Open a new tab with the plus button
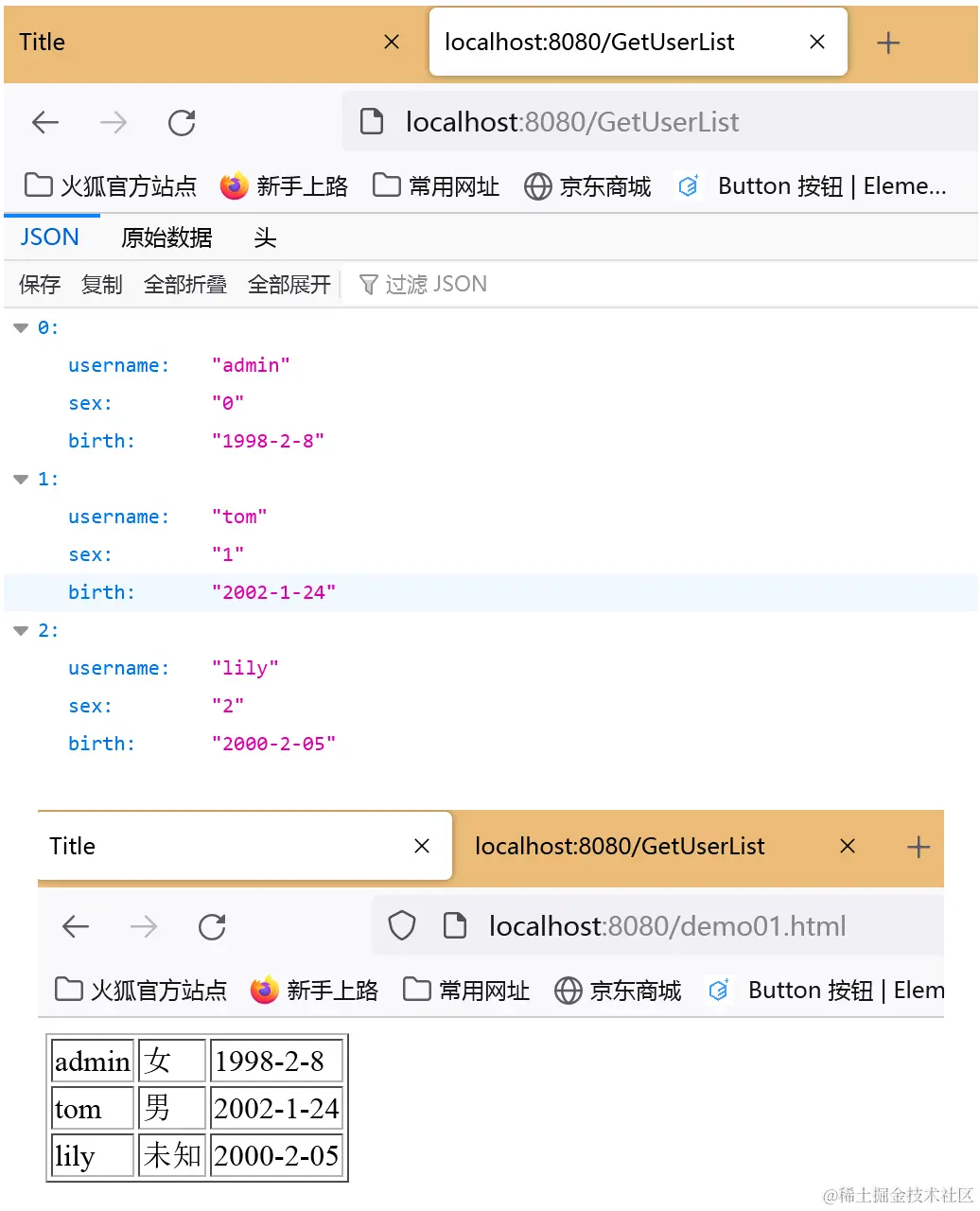This screenshot has height=1211, width=980. pos(887,42)
